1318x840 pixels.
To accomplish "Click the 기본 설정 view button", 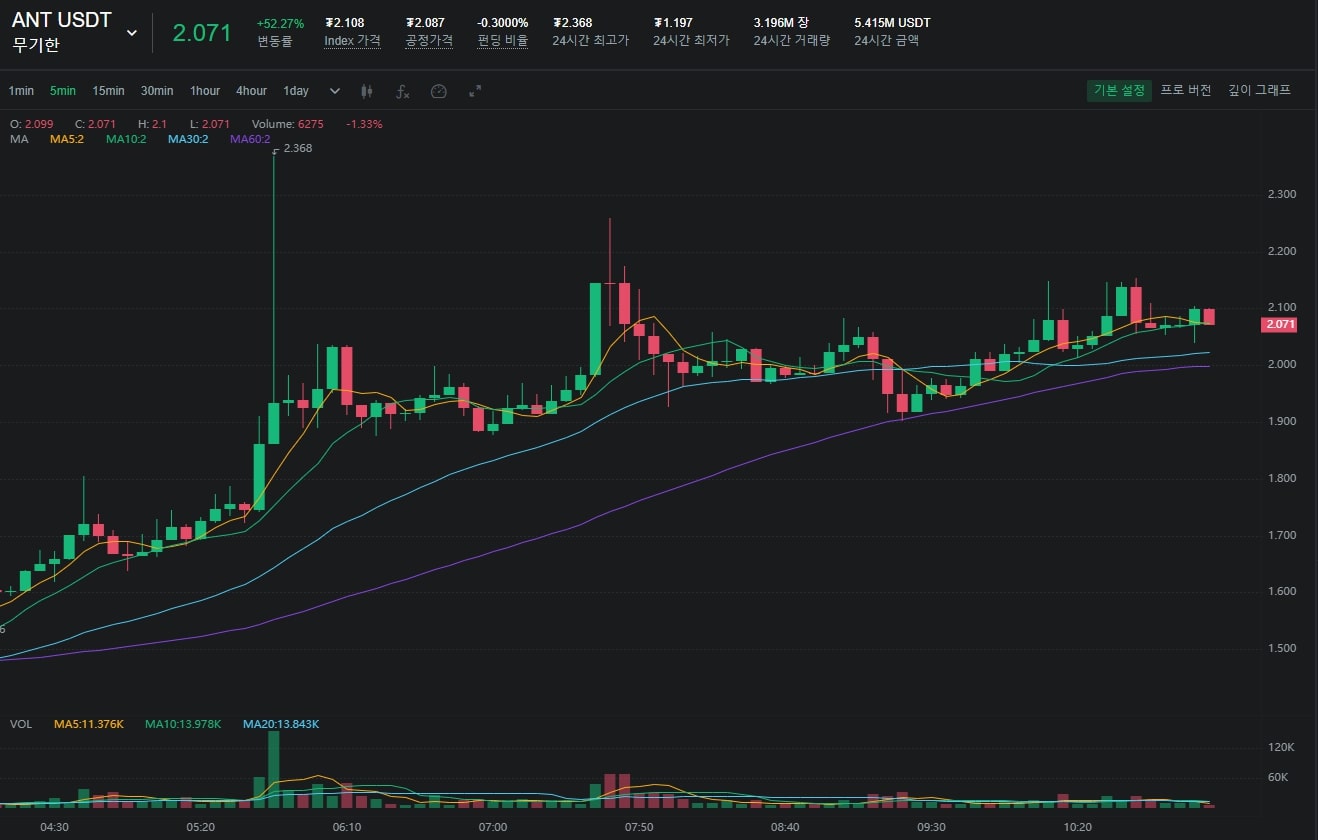I will 1119,90.
